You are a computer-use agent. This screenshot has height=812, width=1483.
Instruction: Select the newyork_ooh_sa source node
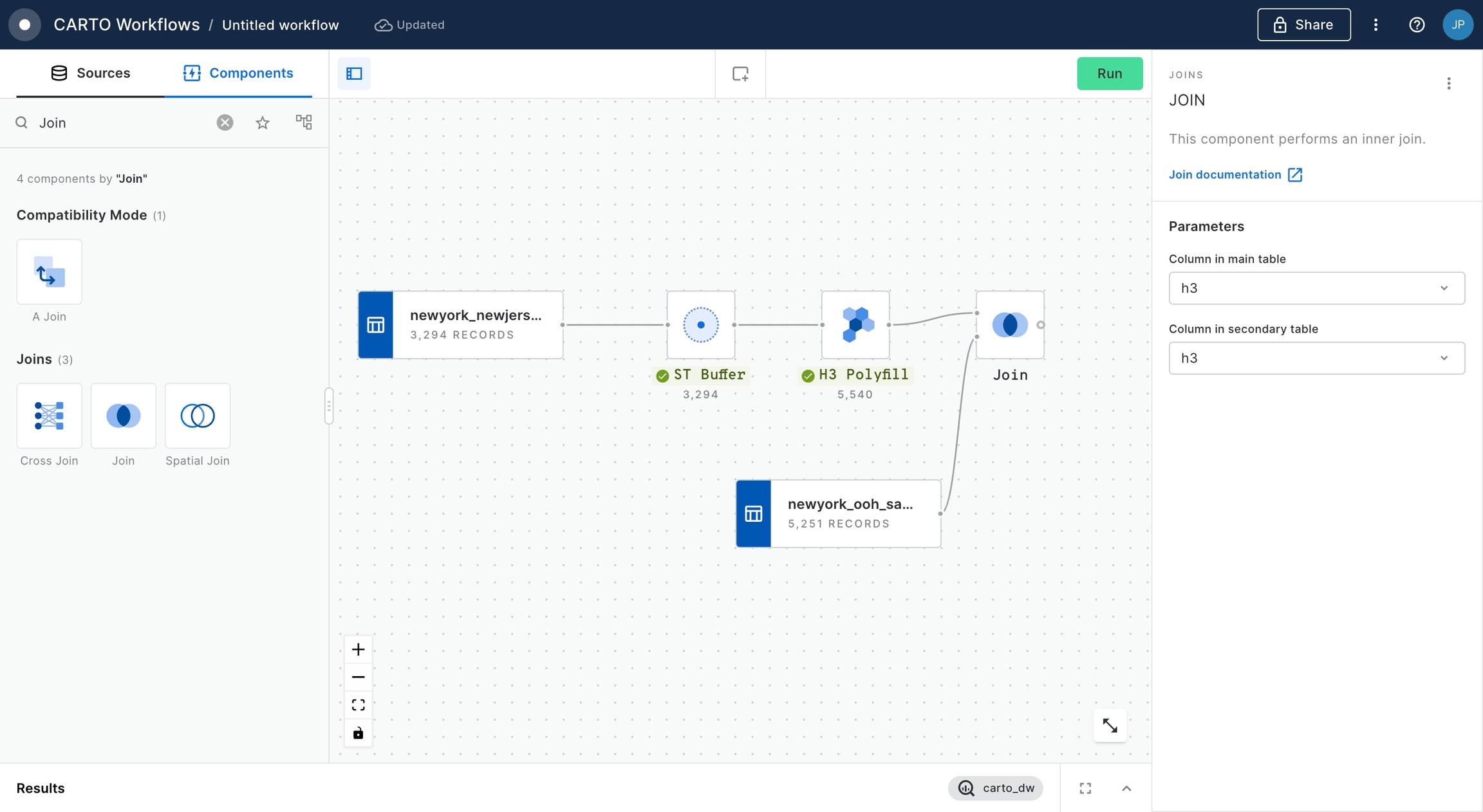point(839,513)
